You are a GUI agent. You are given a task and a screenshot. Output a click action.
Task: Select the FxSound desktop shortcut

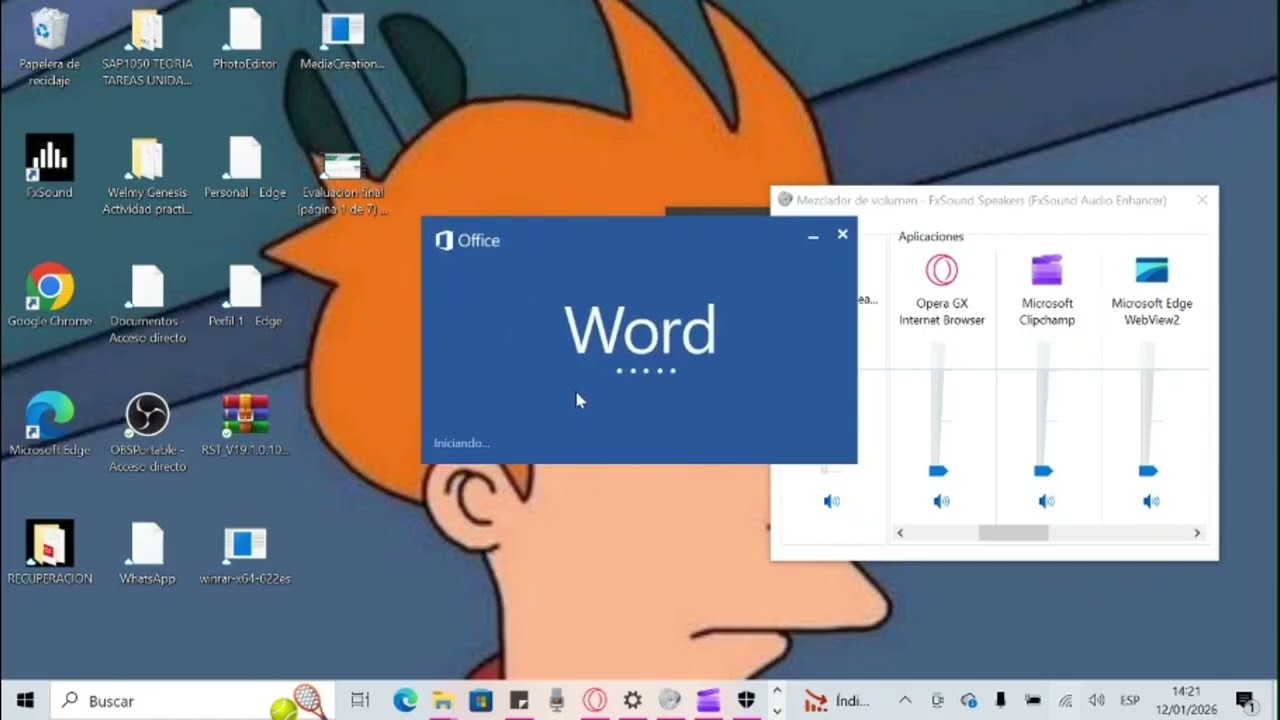point(49,167)
